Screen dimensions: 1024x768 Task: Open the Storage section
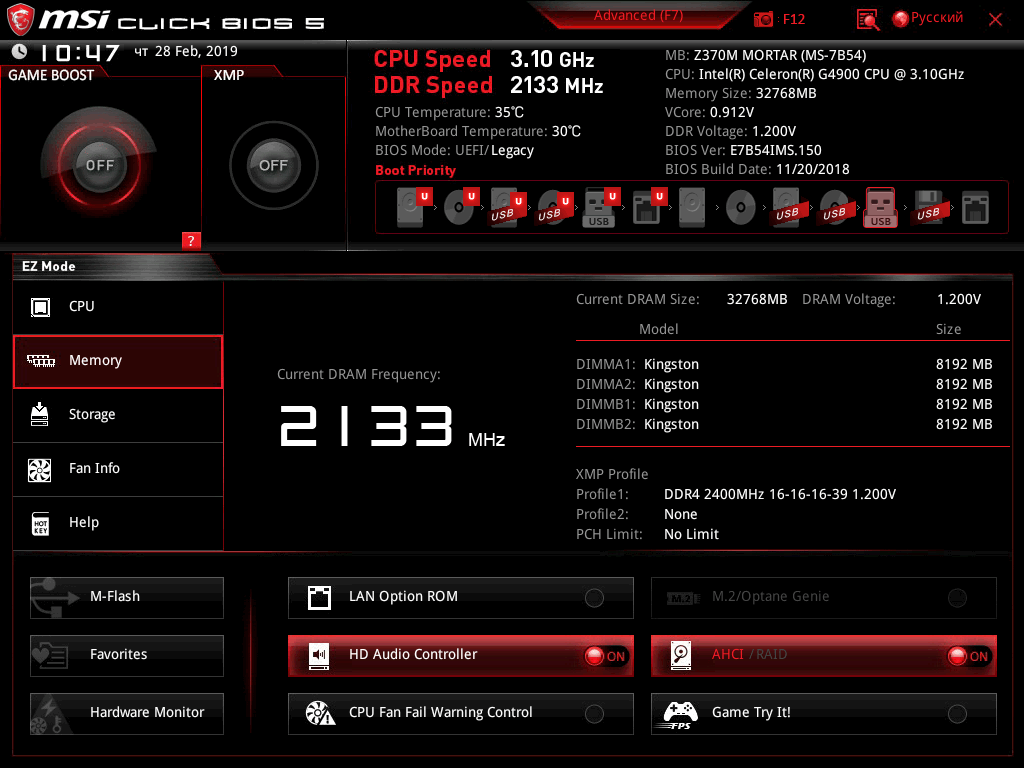click(x=118, y=415)
